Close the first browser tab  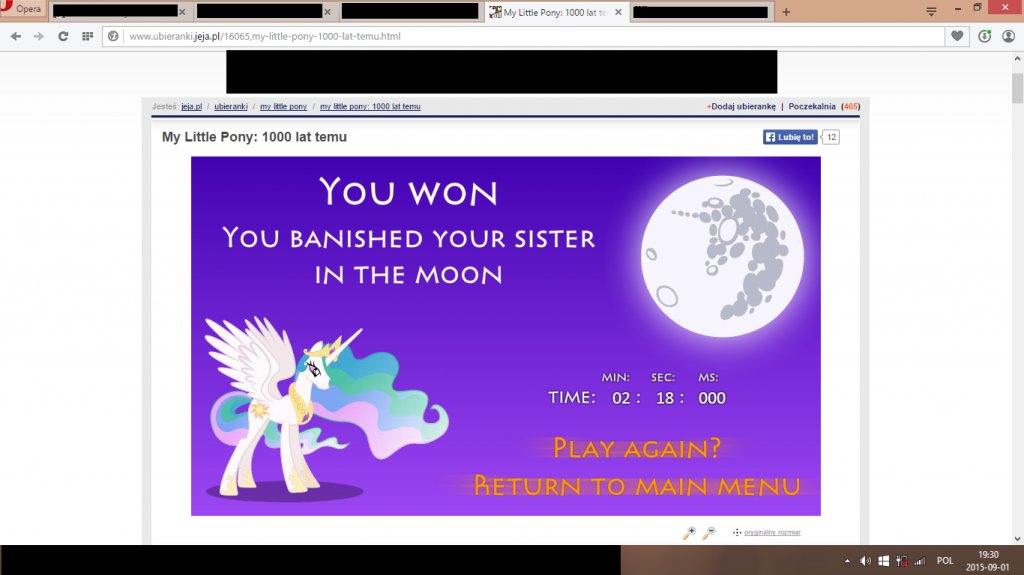[x=182, y=12]
